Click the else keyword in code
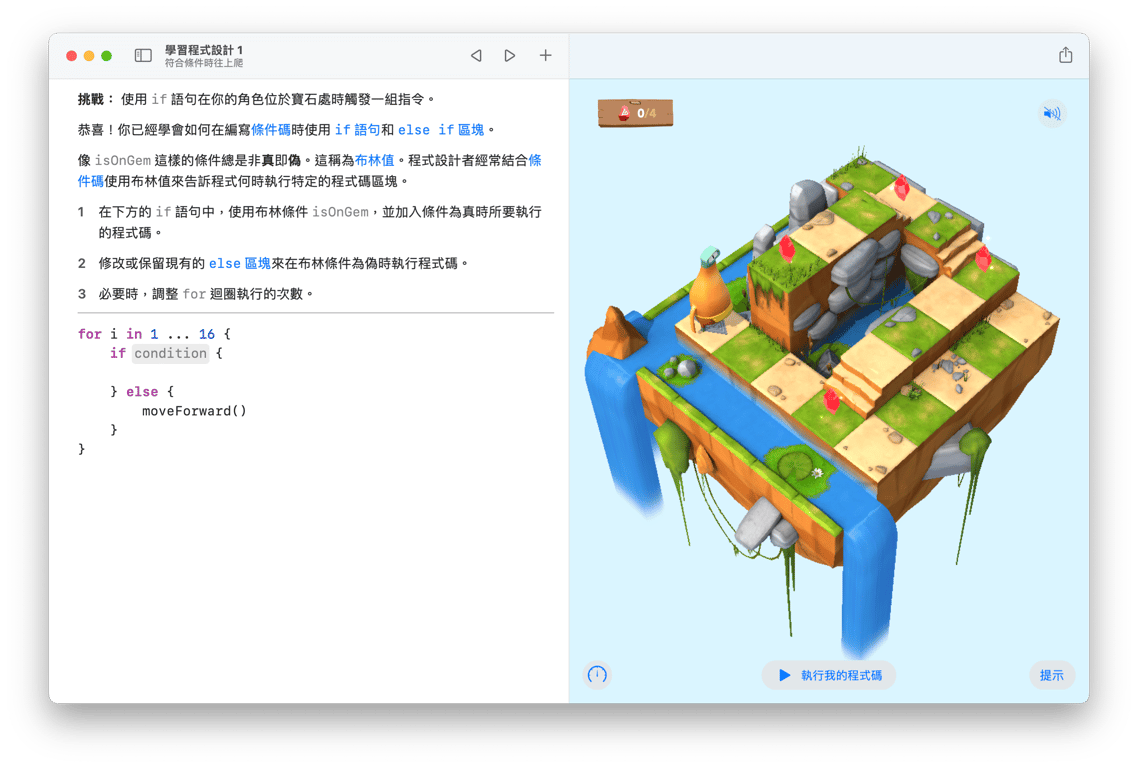The image size is (1138, 768). 142,392
